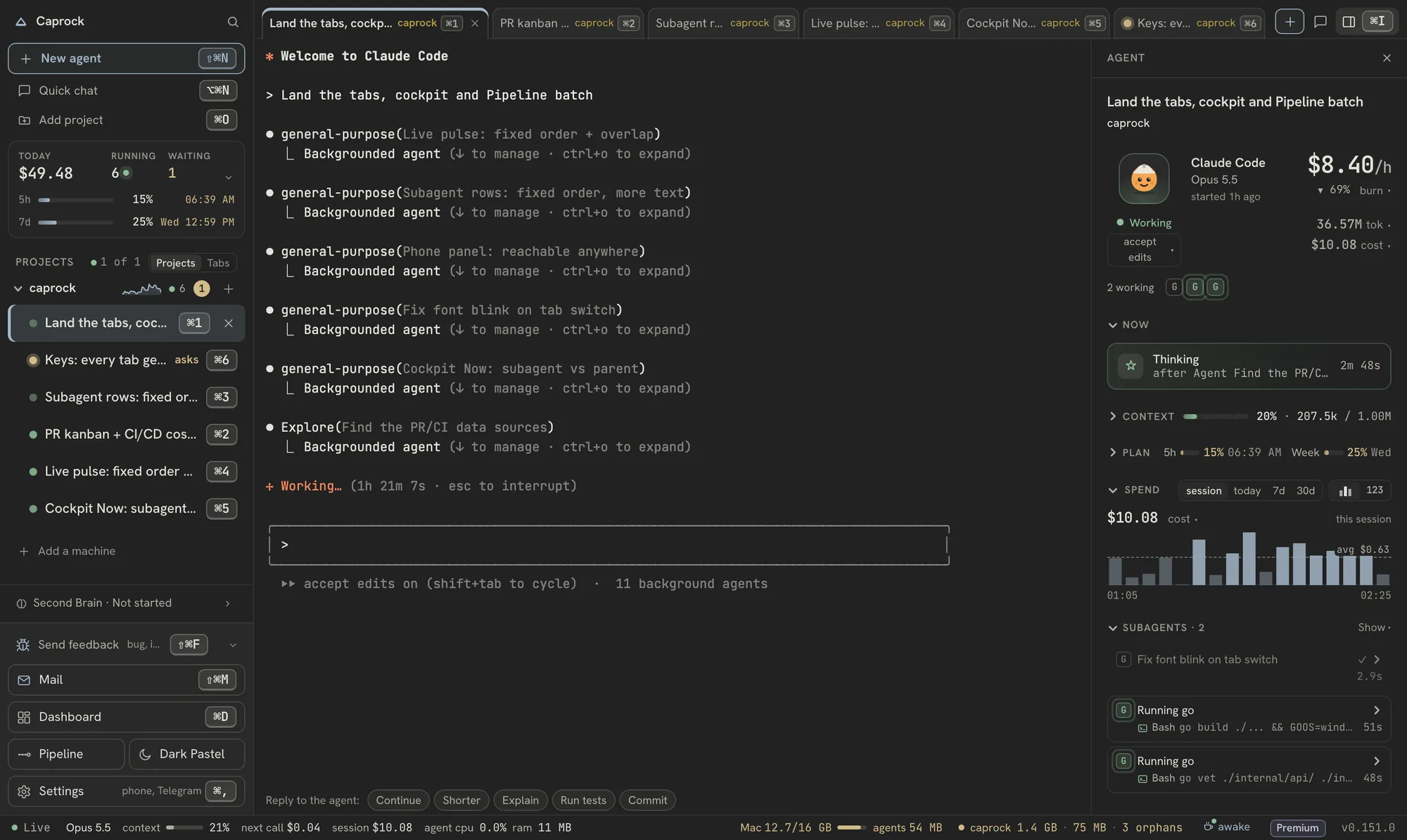Close the Agent panel with X
The width and height of the screenshot is (1407, 840).
1387,58
